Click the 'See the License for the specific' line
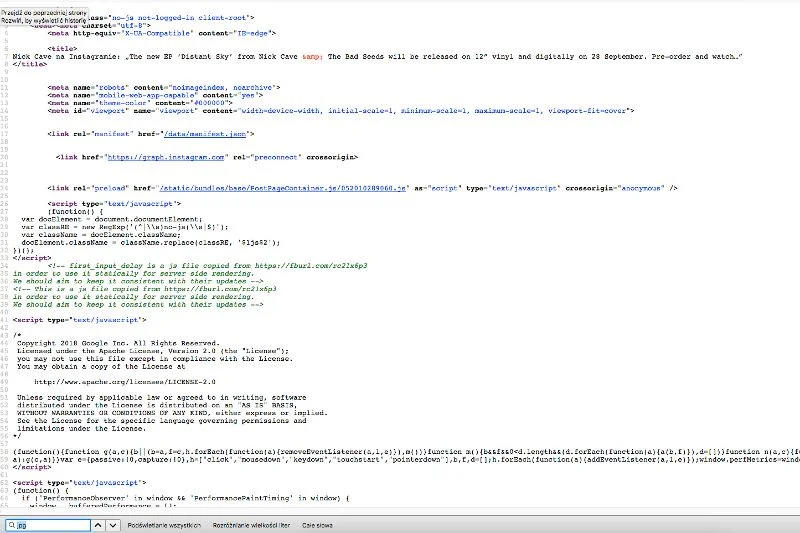 161,421
